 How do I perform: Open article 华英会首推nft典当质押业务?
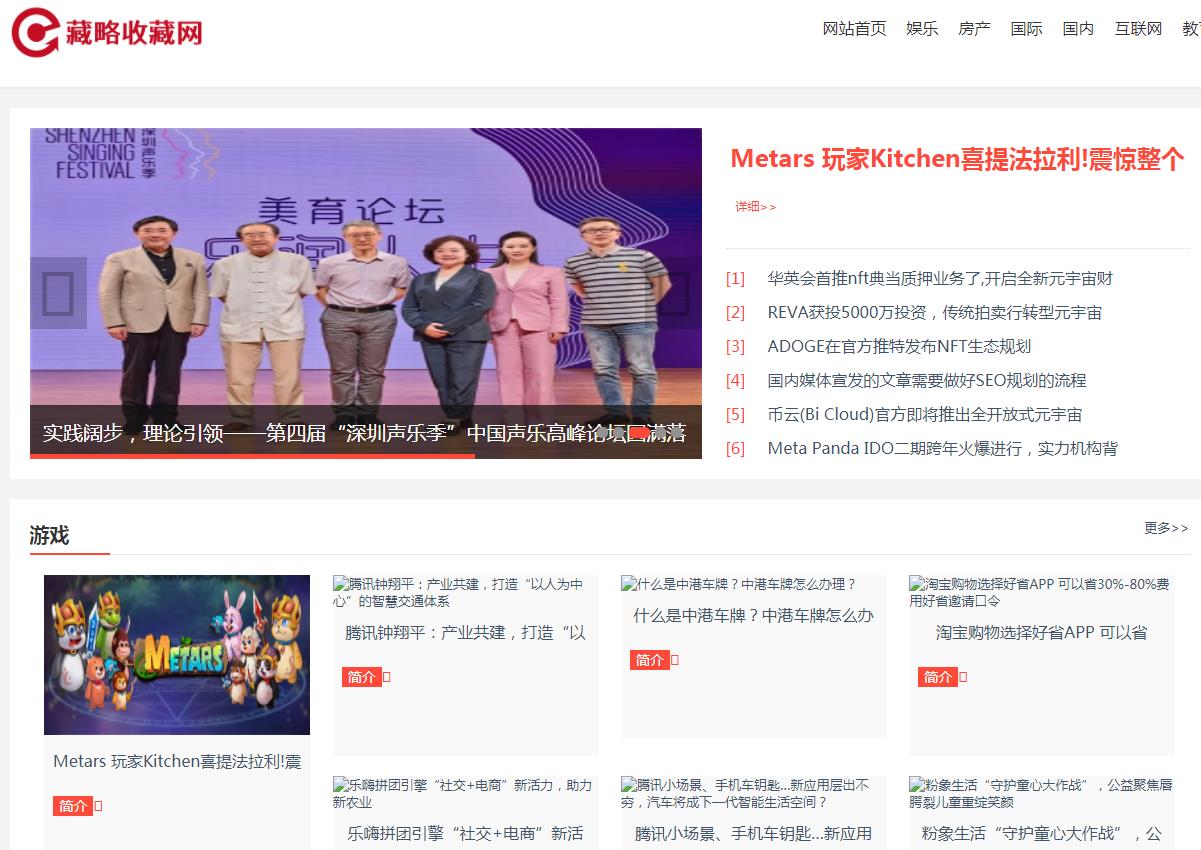coord(940,278)
